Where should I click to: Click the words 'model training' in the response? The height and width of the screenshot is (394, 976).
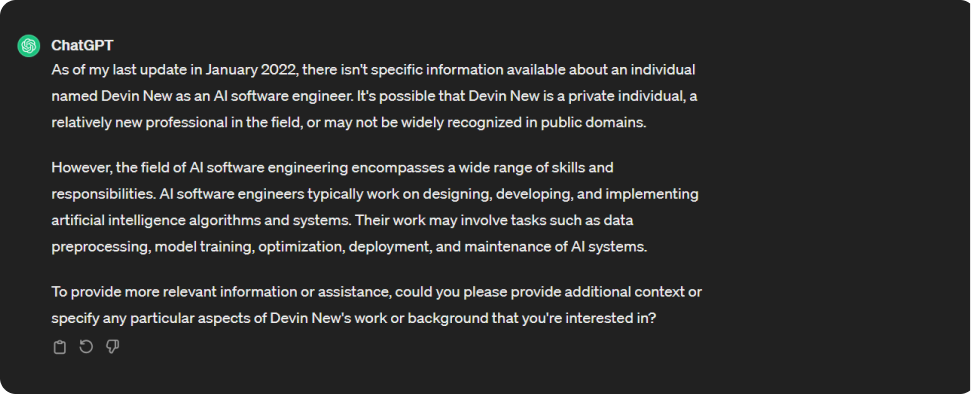click(203, 246)
